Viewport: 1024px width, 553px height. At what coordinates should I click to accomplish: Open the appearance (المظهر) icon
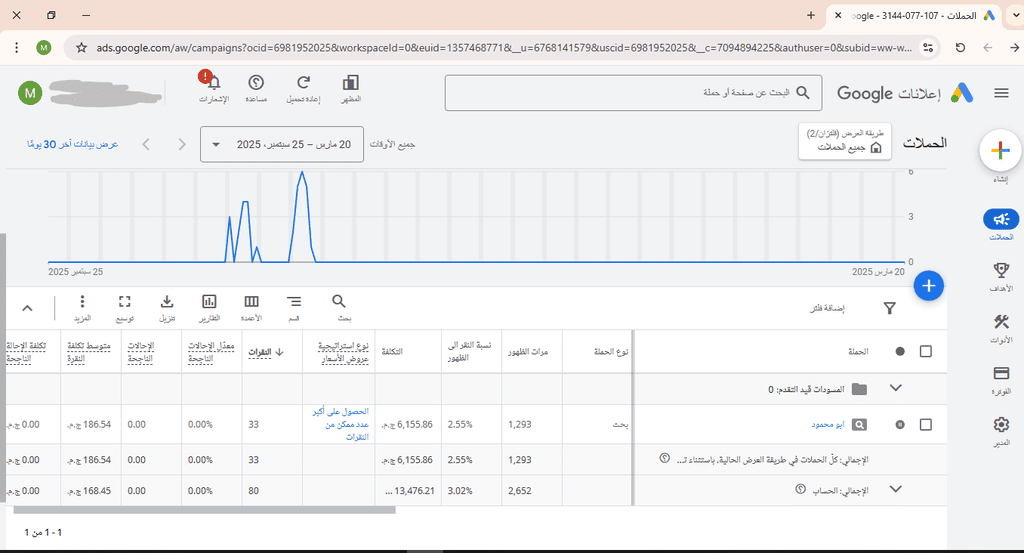pos(351,83)
